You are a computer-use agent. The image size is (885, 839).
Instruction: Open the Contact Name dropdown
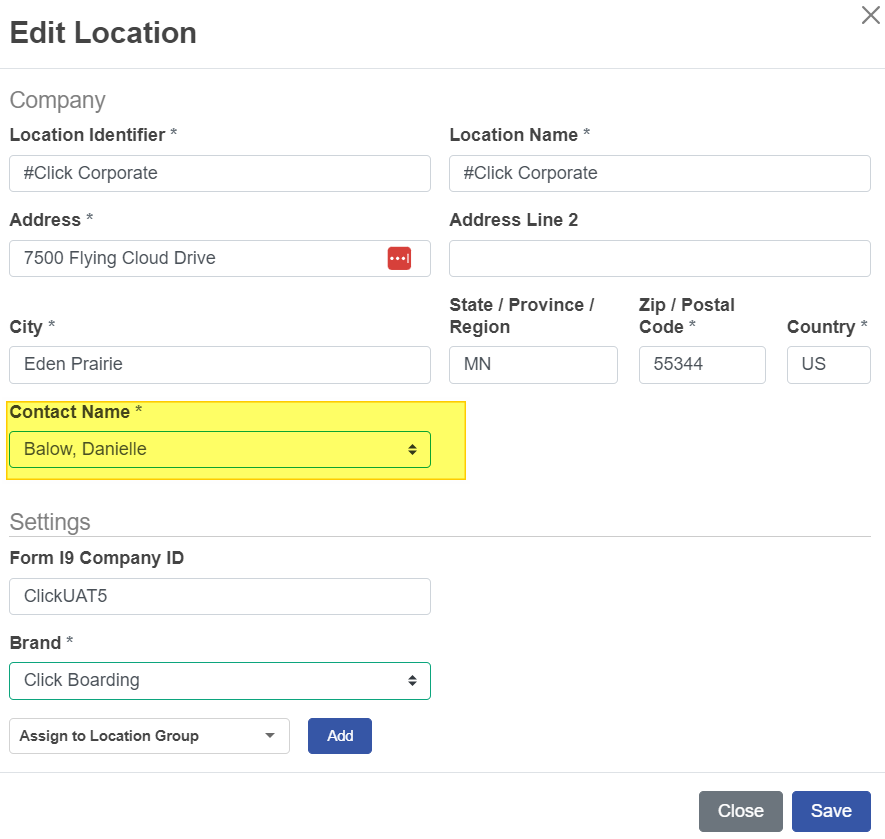tap(220, 450)
